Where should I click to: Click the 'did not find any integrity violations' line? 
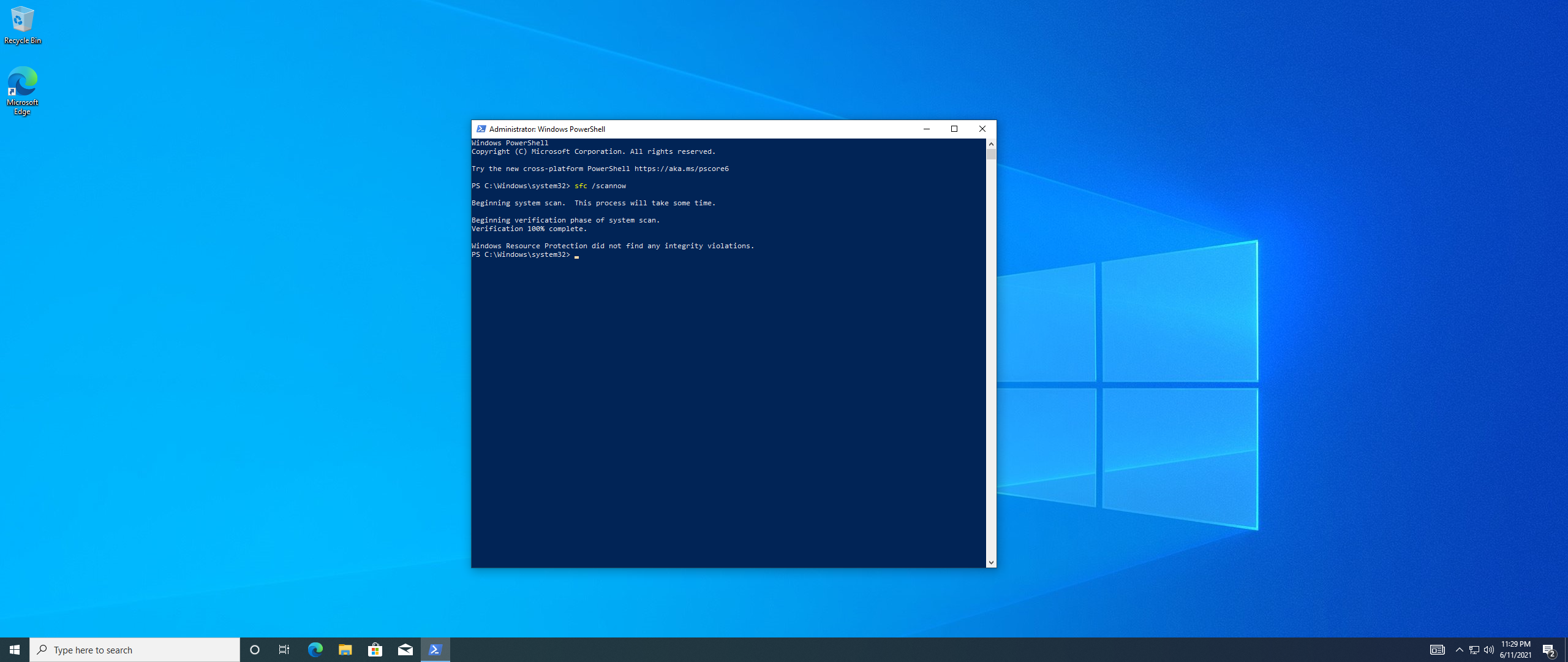pos(613,246)
